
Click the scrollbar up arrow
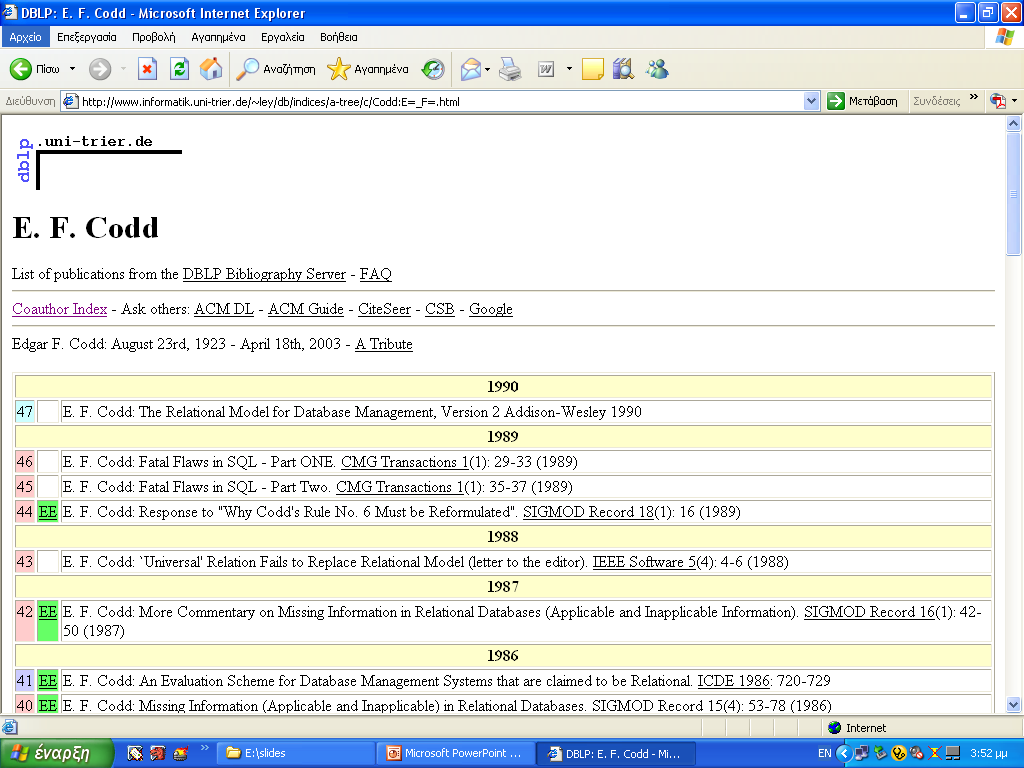tap(1014, 123)
